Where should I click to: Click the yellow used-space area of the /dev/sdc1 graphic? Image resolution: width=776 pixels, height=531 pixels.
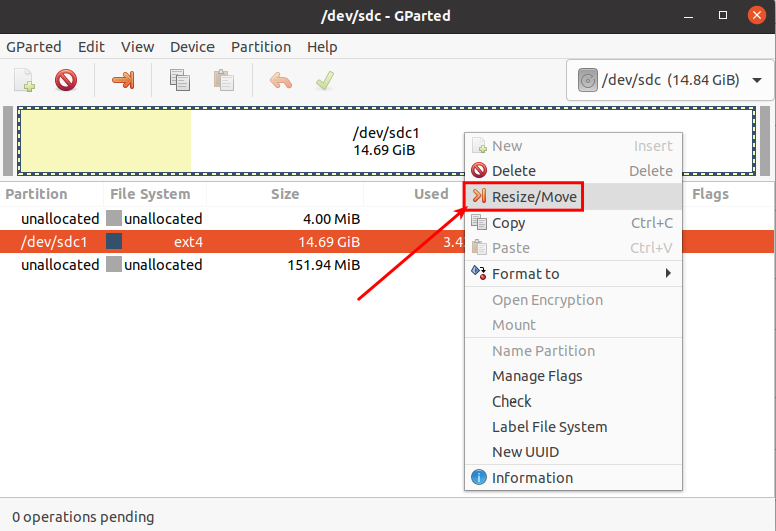105,141
